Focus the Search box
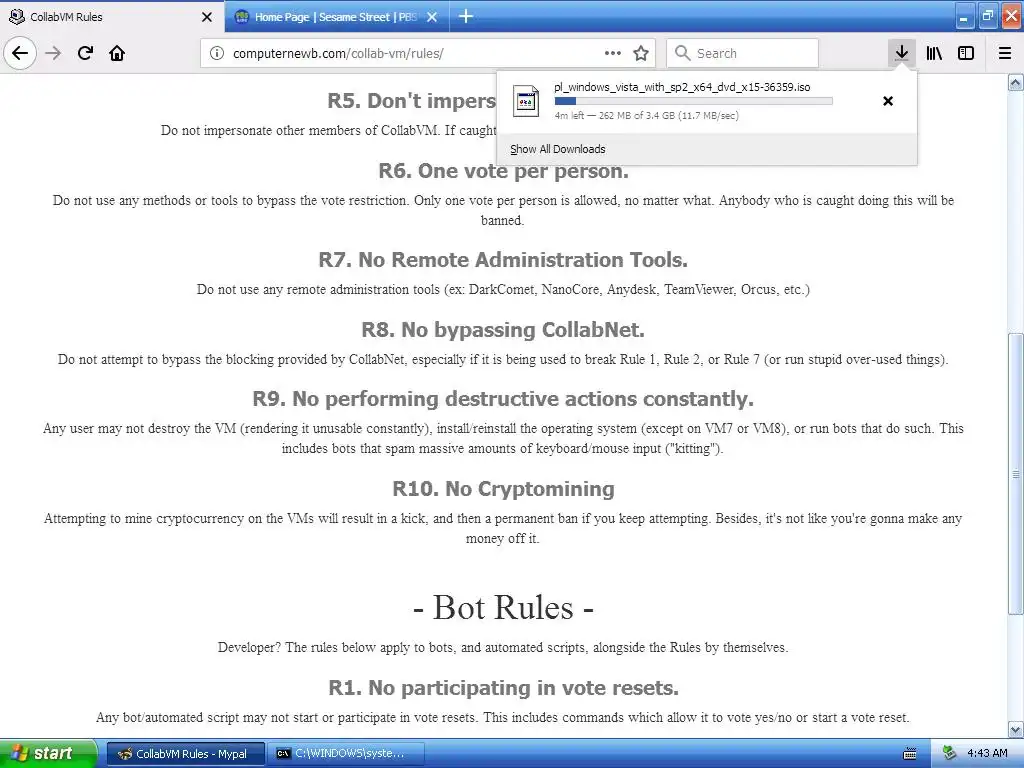Image resolution: width=1024 pixels, height=768 pixels. (x=743, y=53)
